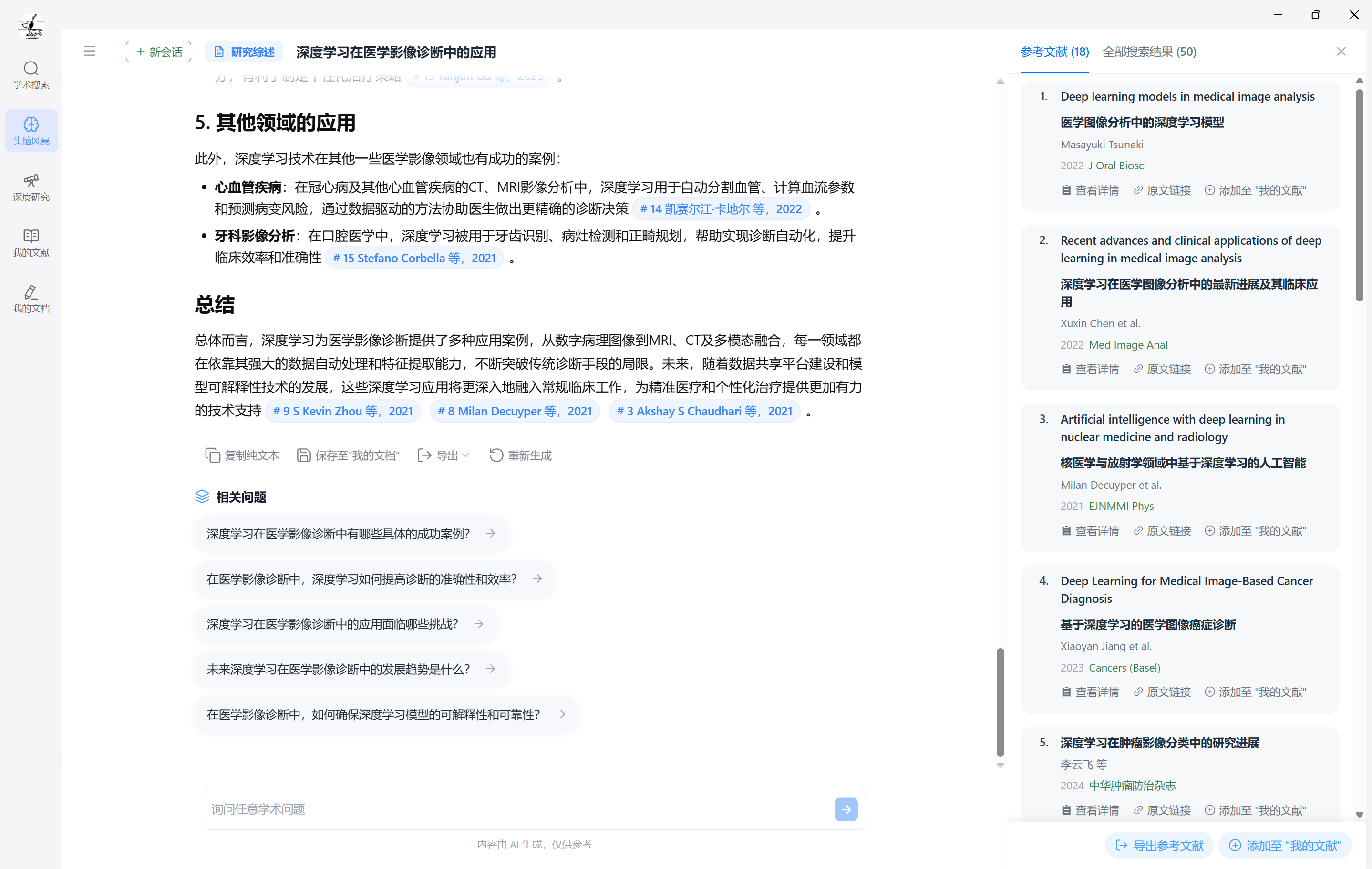Image resolution: width=1372 pixels, height=869 pixels.
Task: Switch to 全部搜索结果 (50) tab
Action: (1149, 52)
